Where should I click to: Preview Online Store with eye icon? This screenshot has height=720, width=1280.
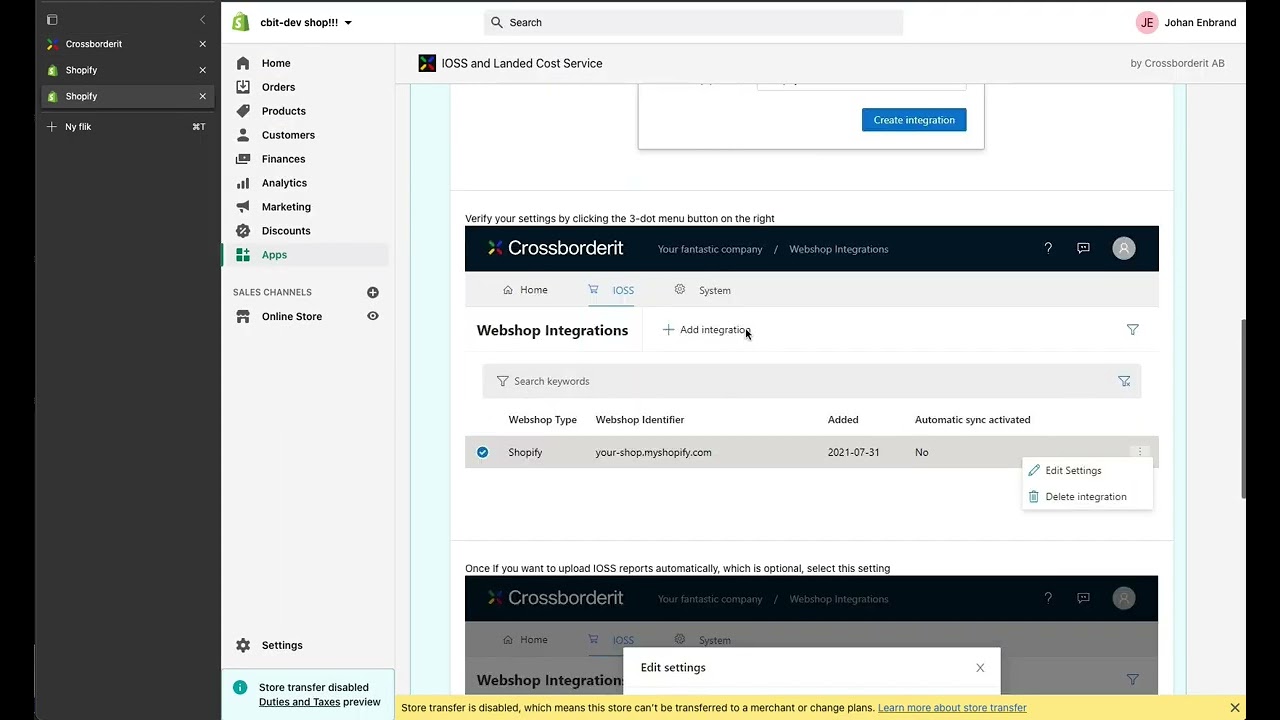[x=373, y=316]
